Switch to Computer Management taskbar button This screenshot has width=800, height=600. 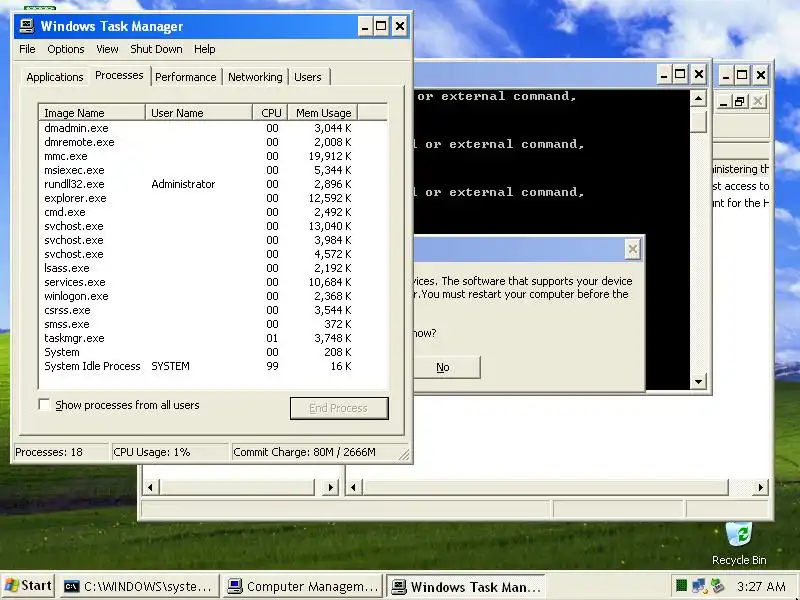304,586
